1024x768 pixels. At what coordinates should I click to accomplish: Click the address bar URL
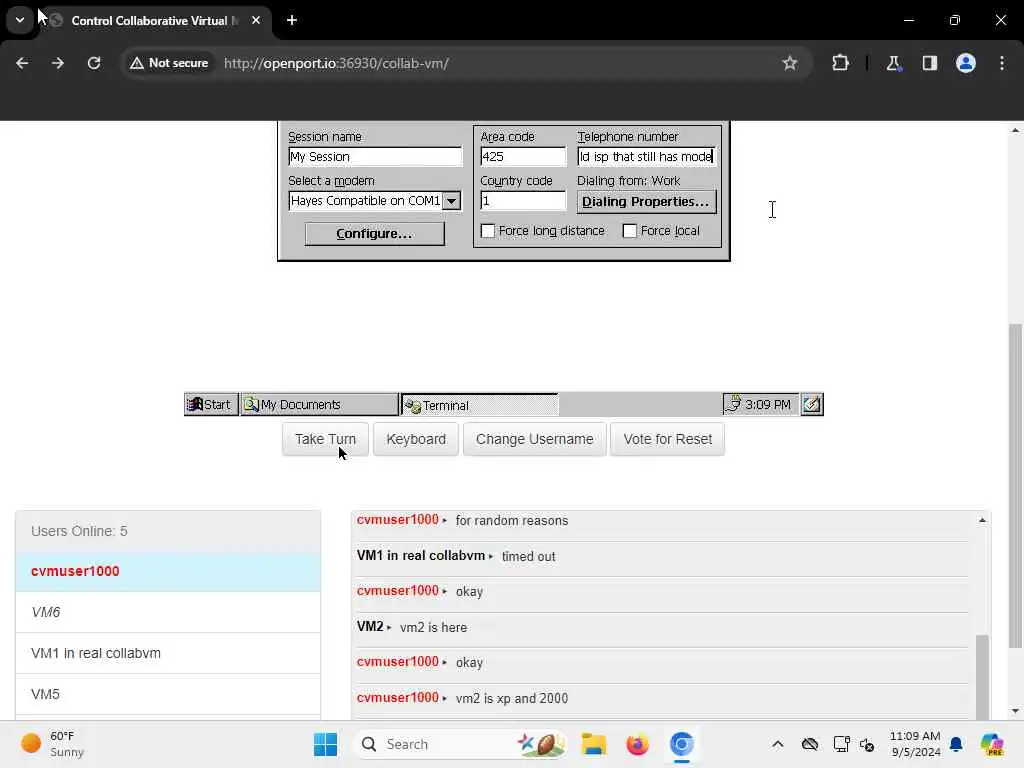click(336, 63)
